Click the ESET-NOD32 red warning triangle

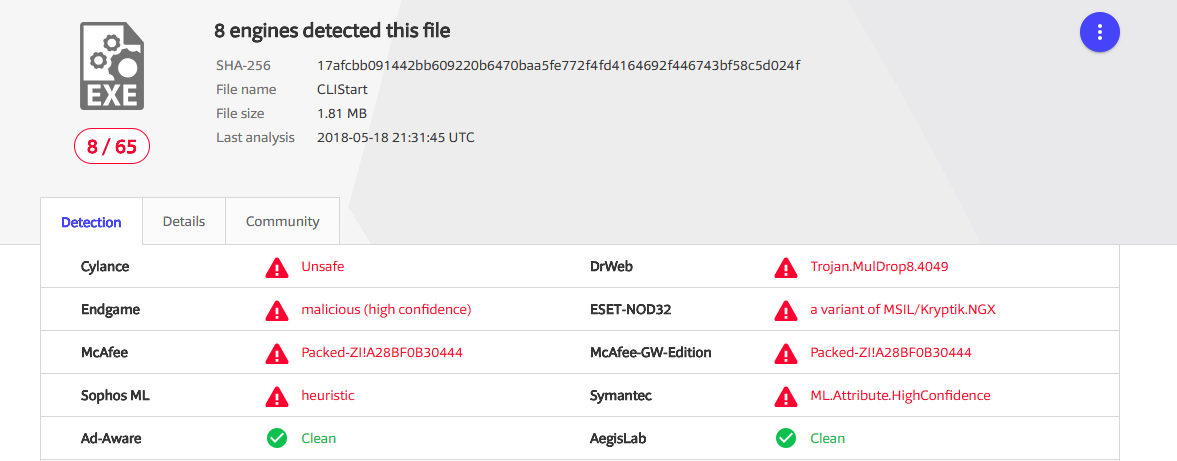(x=786, y=311)
